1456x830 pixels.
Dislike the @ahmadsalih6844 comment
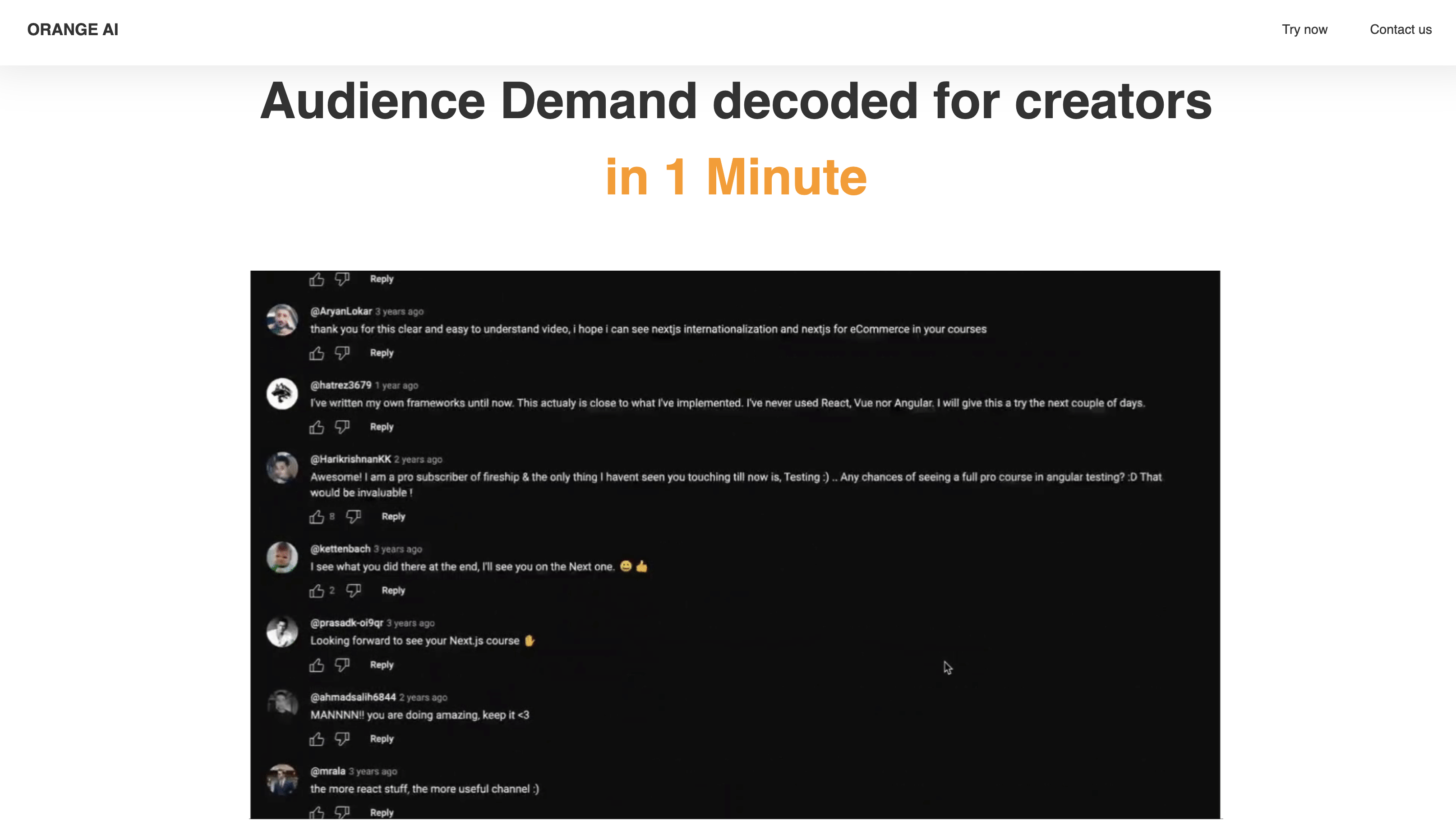342,739
